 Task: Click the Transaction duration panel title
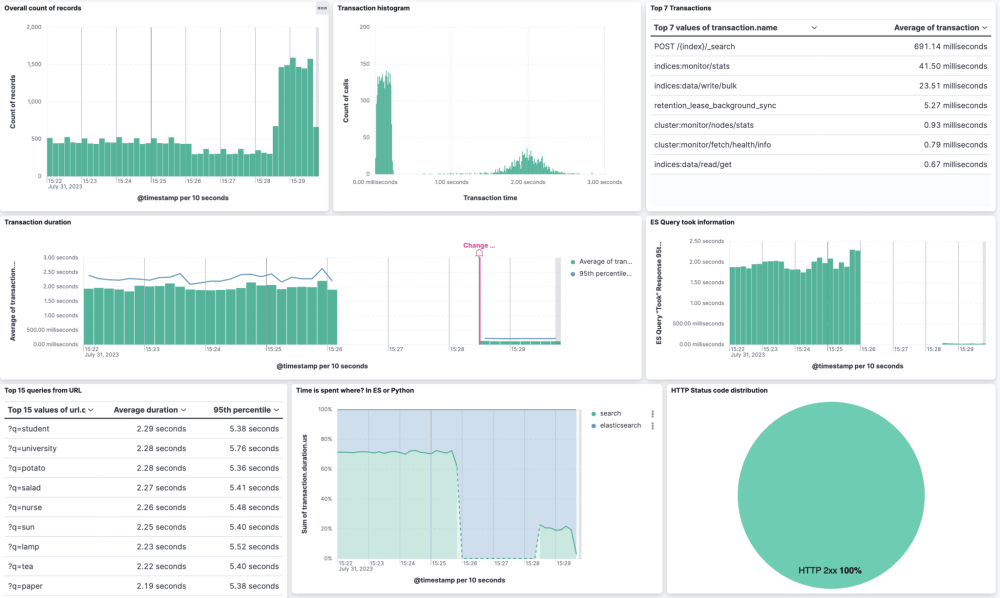tap(36, 222)
